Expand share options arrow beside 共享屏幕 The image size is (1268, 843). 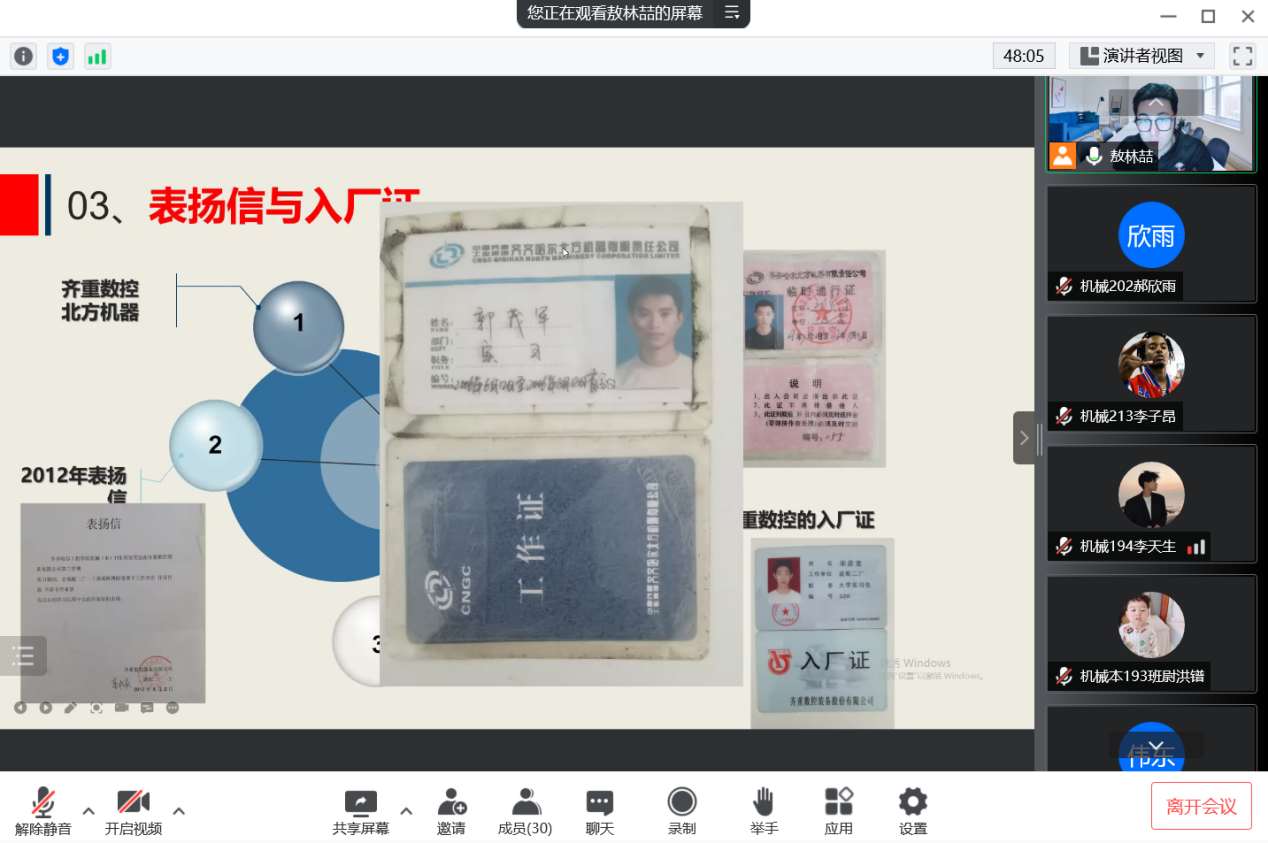(x=406, y=810)
